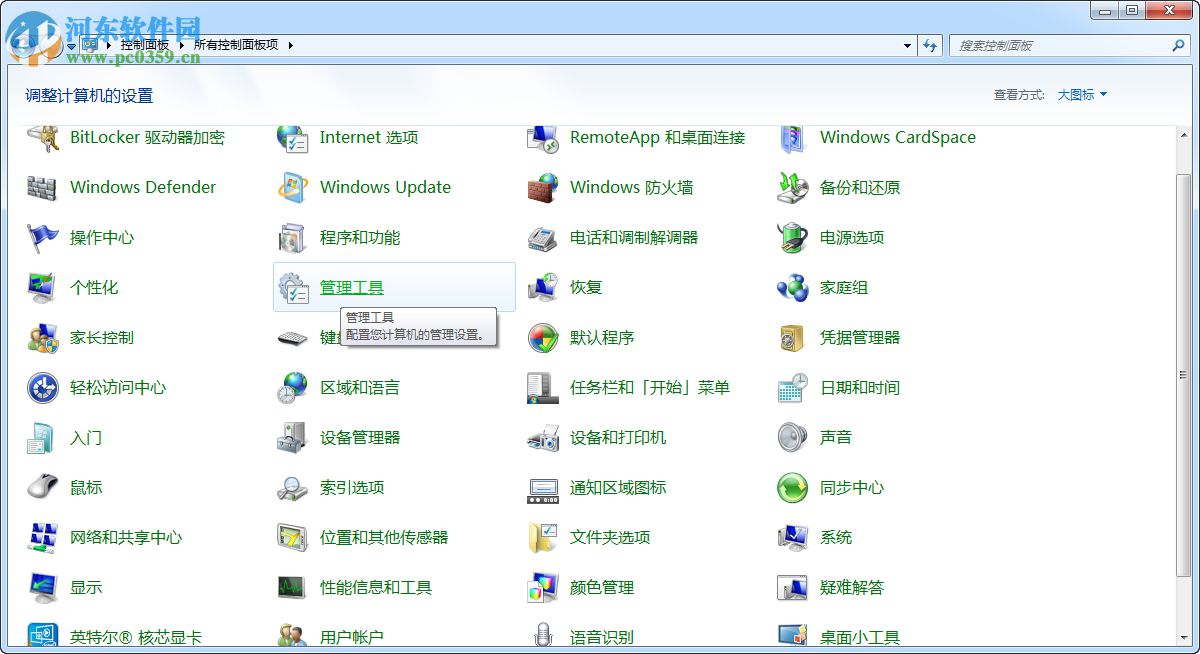Open Windows Defender settings
1200x654 pixels.
(142, 187)
